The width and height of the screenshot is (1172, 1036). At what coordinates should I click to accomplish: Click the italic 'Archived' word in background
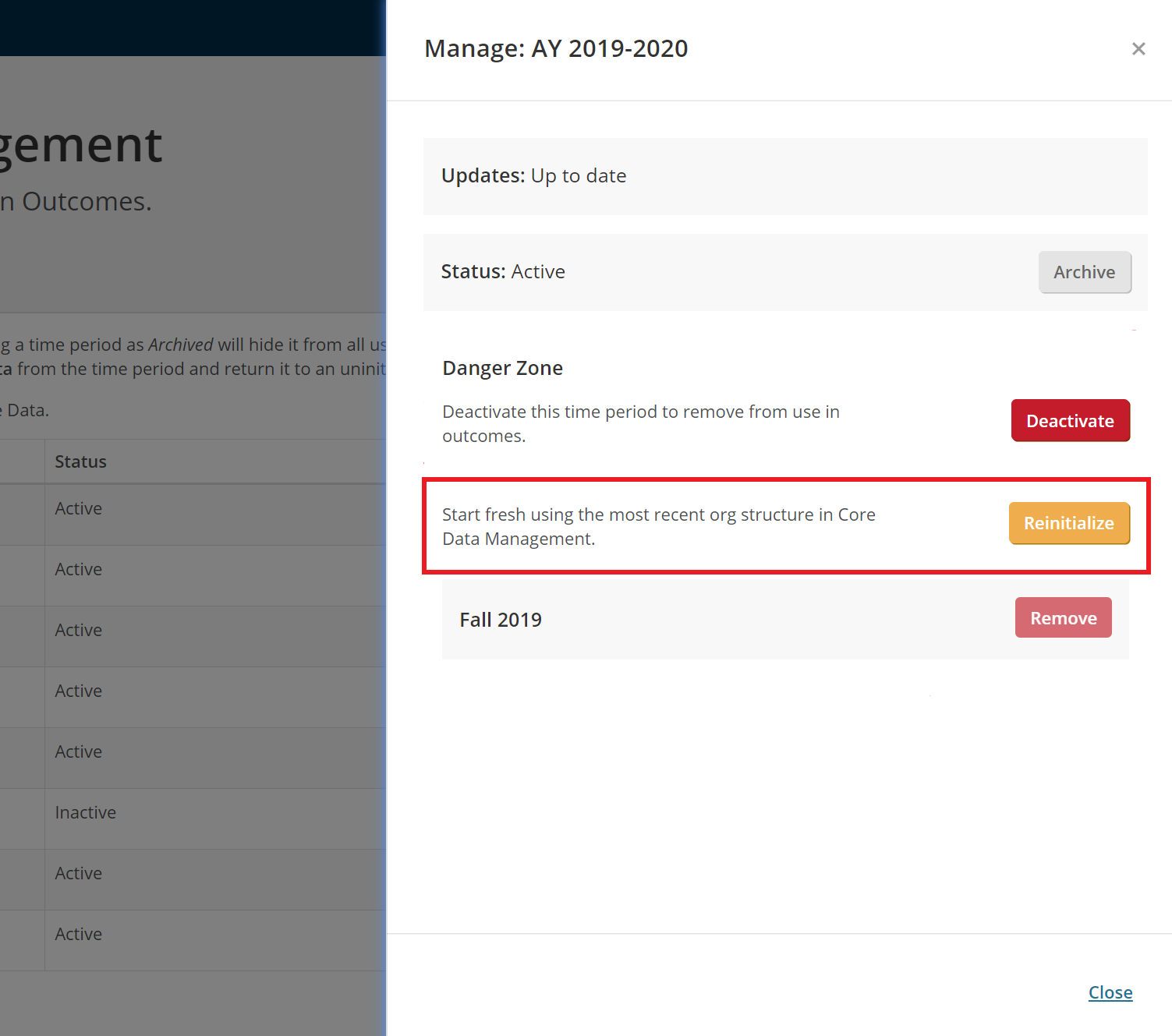click(x=180, y=345)
